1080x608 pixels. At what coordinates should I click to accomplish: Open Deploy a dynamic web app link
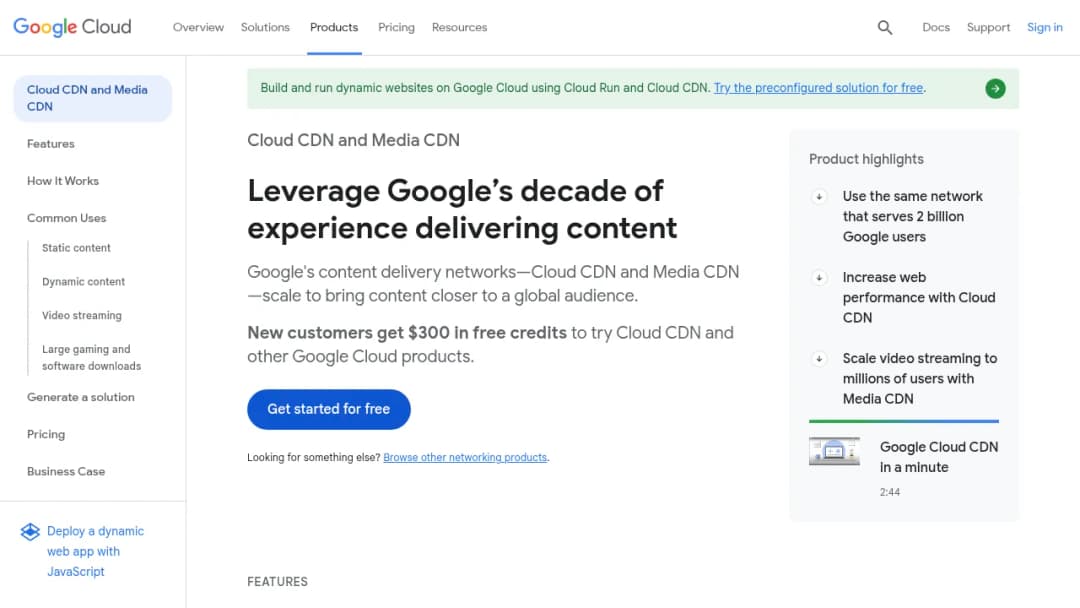[x=96, y=552]
